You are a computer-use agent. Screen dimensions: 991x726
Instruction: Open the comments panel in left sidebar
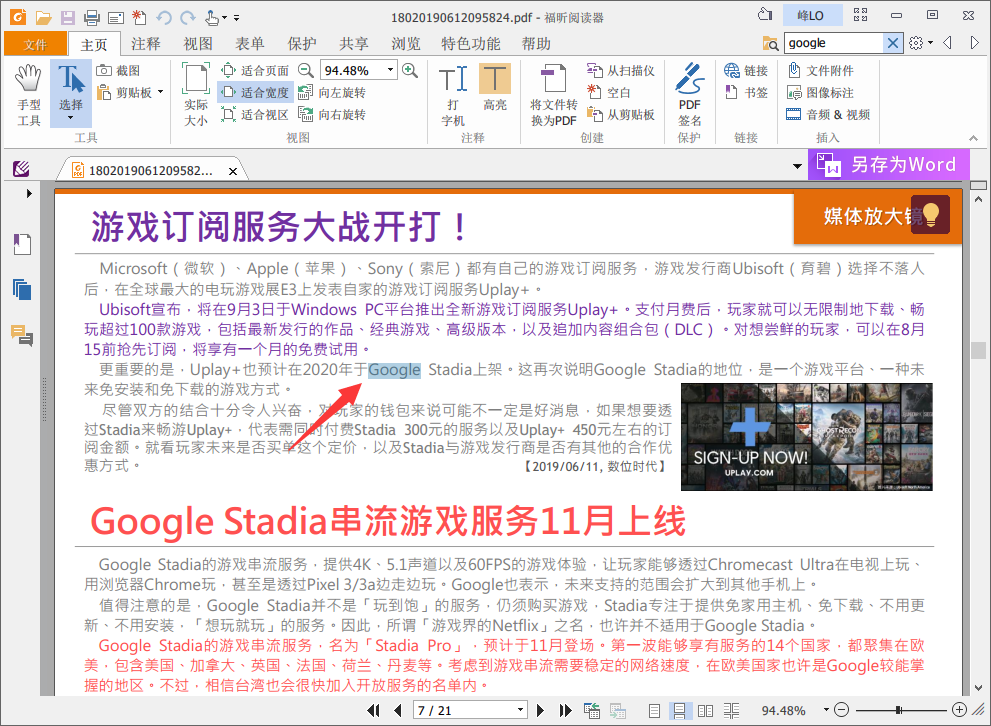(22, 336)
